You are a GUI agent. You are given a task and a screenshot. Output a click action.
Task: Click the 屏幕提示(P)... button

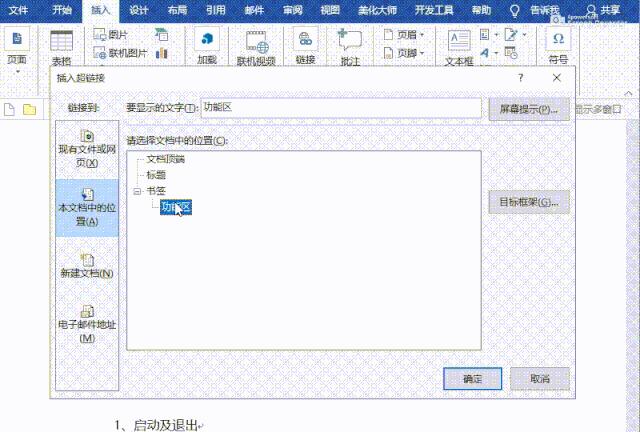[x=529, y=109]
